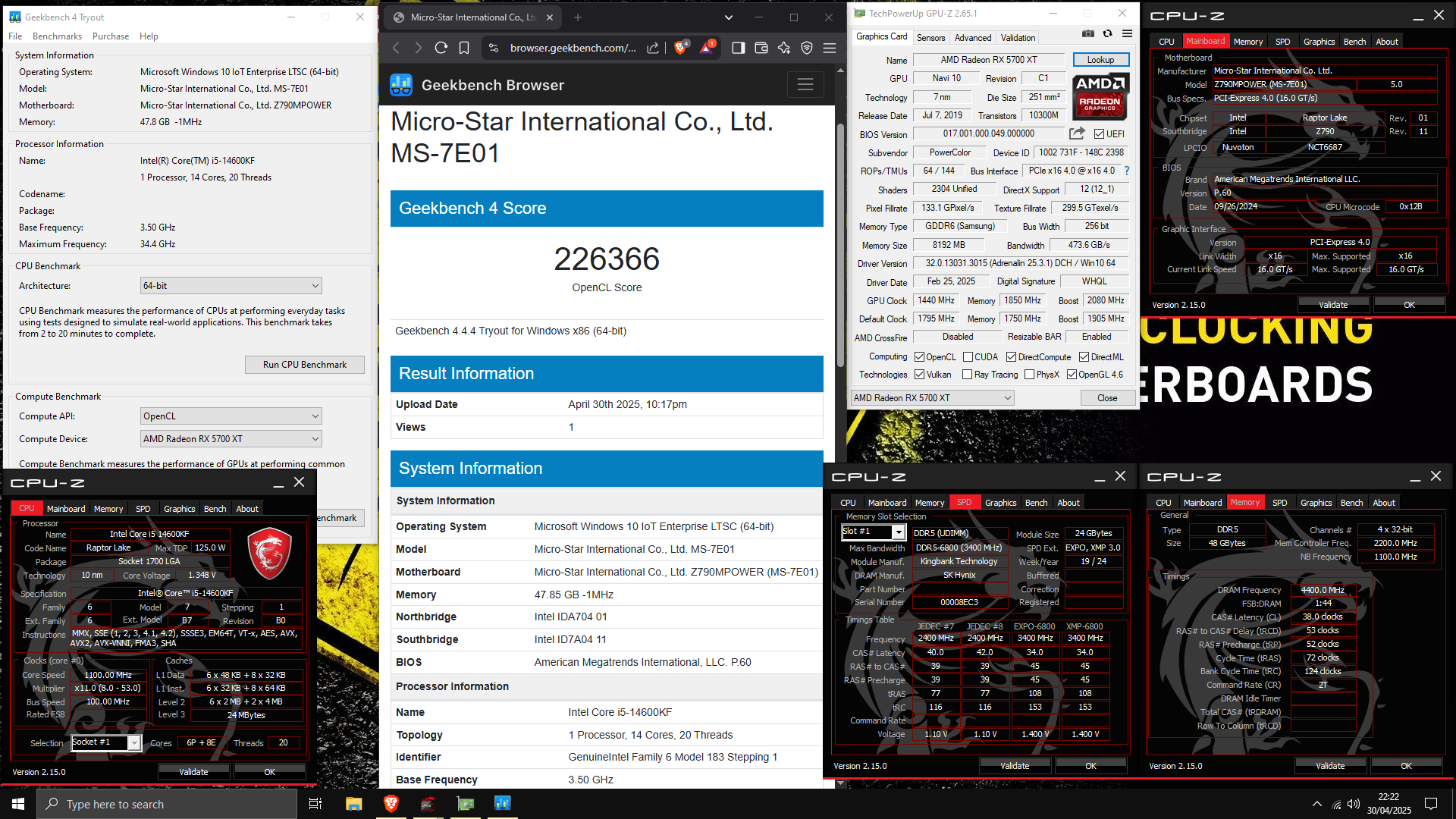The width and height of the screenshot is (1456, 819).
Task: Click the Windows taskbar search box
Action: pos(167,804)
